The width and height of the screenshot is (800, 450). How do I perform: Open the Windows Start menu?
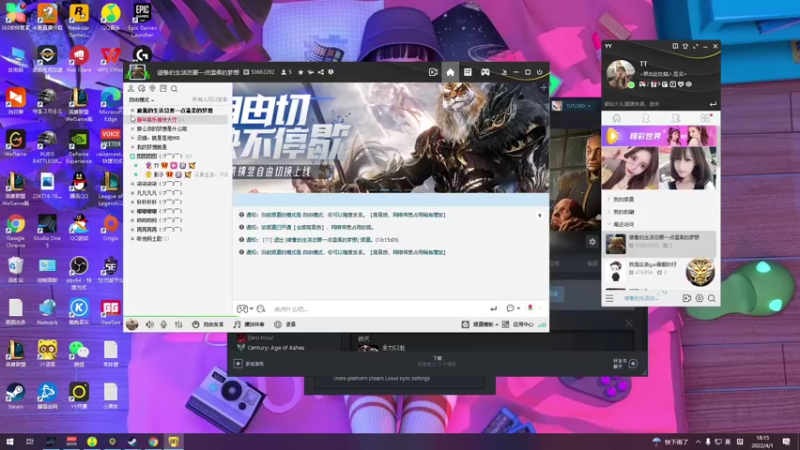click(x=9, y=441)
